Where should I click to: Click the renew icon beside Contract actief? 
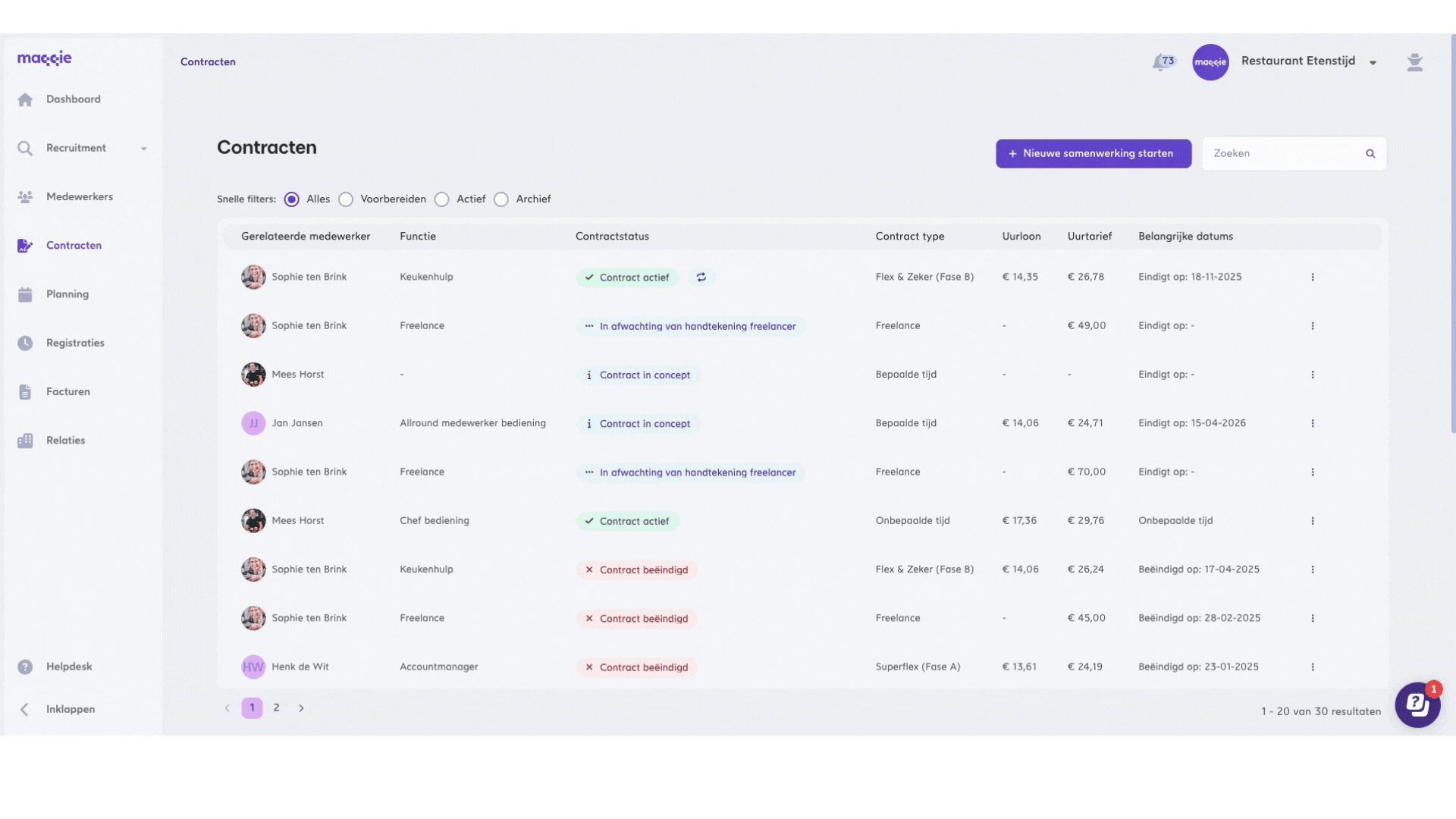point(701,278)
